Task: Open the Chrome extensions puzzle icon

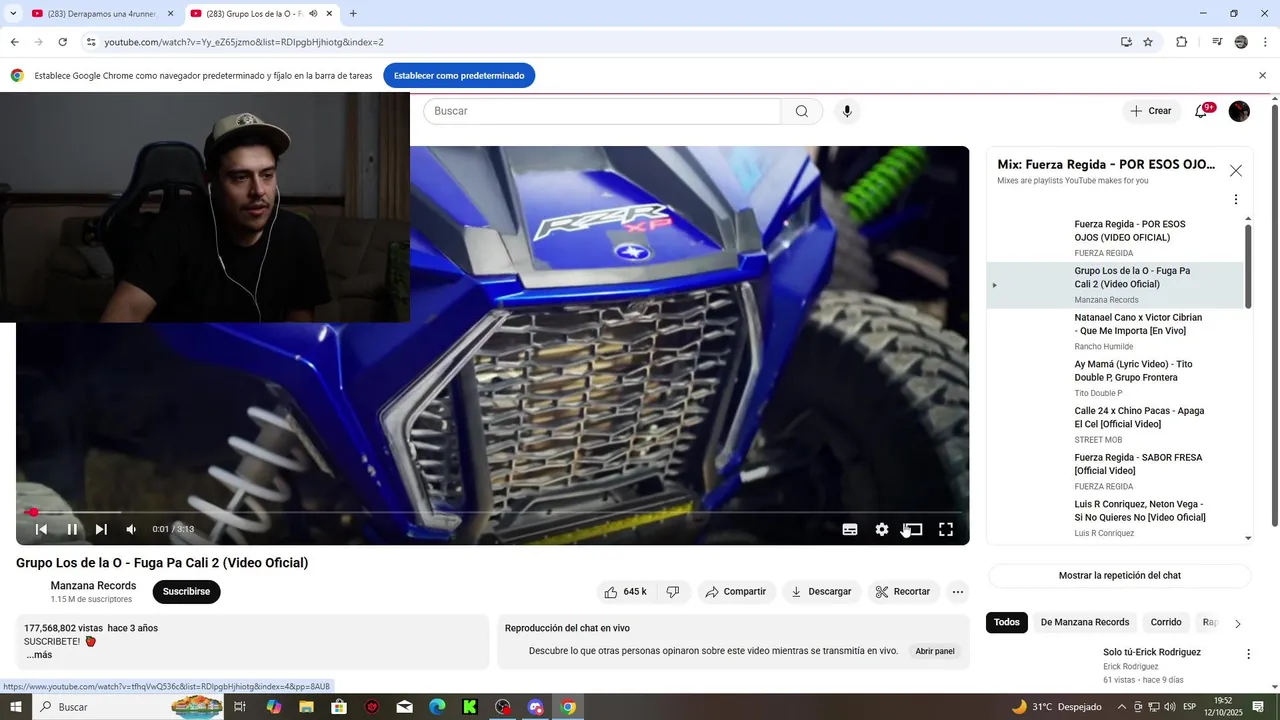Action: coord(1182,42)
